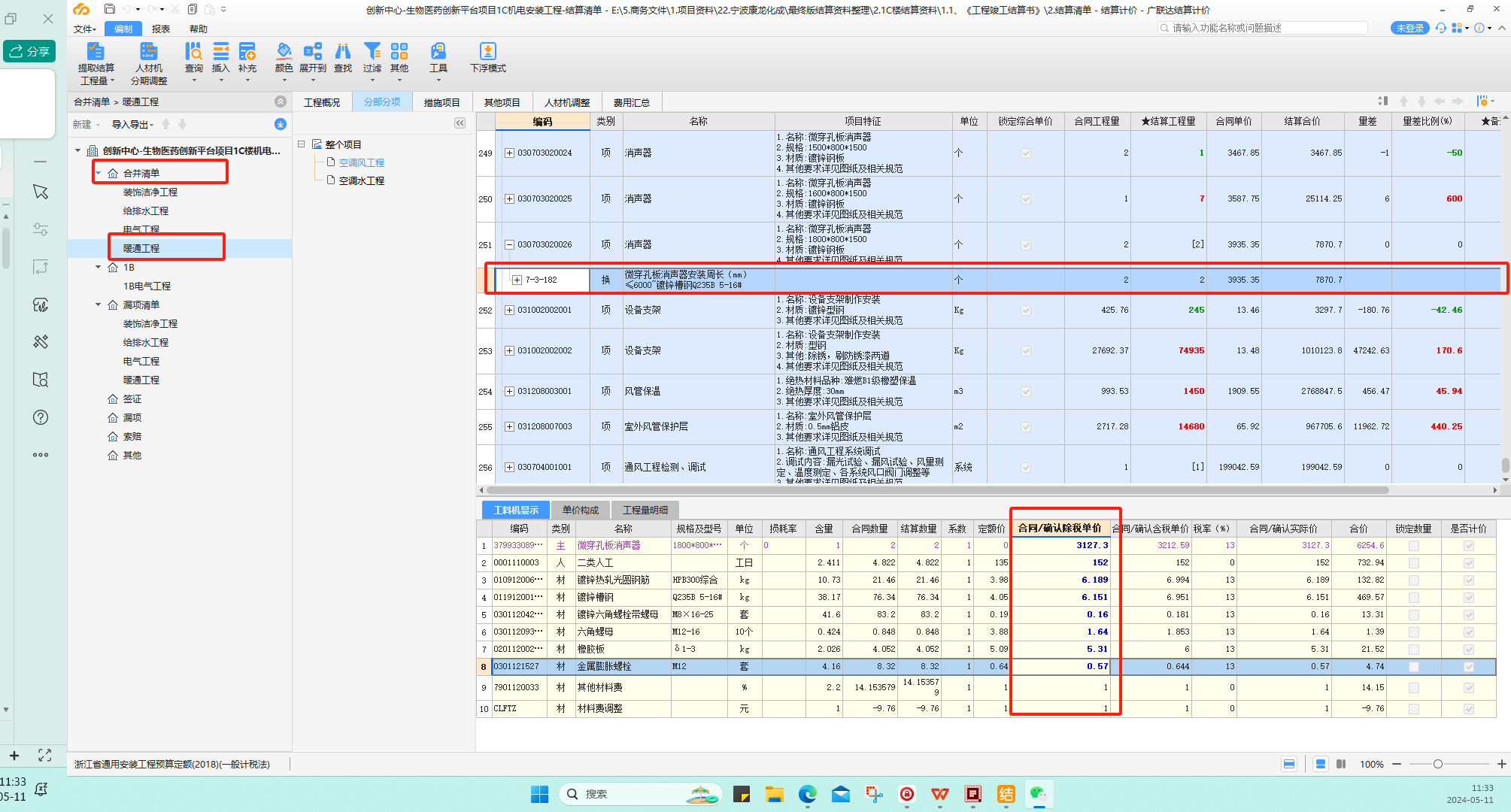Image resolution: width=1511 pixels, height=812 pixels.
Task: Collapse the 整个项目 node
Action: coord(301,144)
